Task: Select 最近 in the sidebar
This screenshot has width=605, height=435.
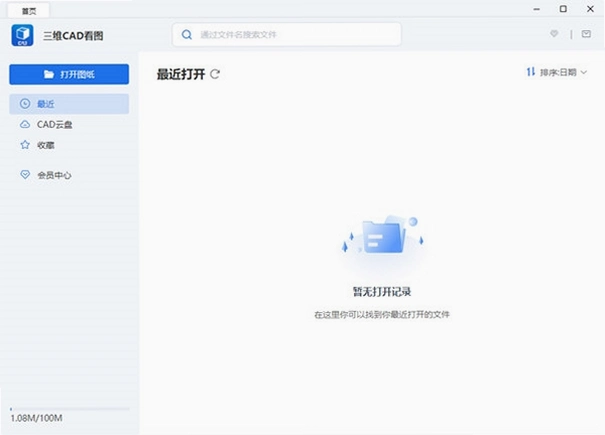Action: tap(69, 104)
